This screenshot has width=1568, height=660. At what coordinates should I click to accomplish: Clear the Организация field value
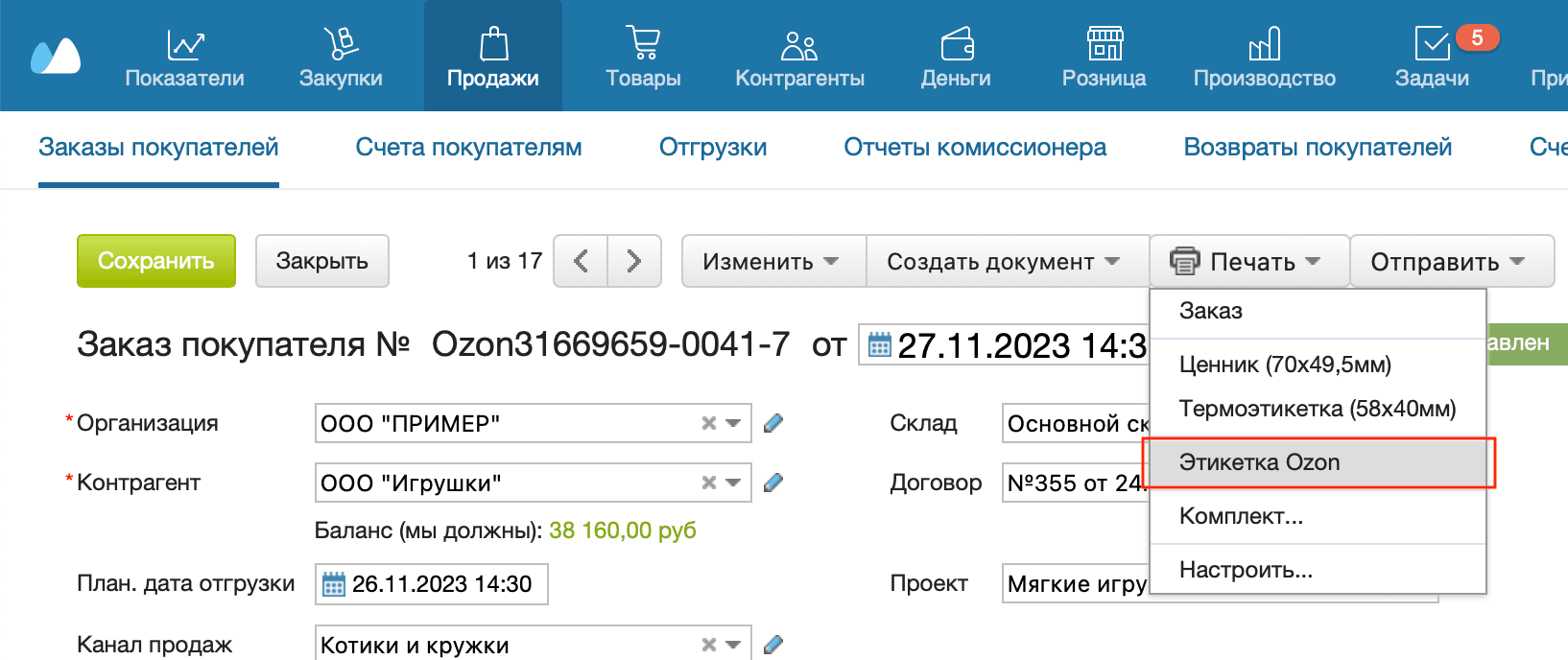709,423
